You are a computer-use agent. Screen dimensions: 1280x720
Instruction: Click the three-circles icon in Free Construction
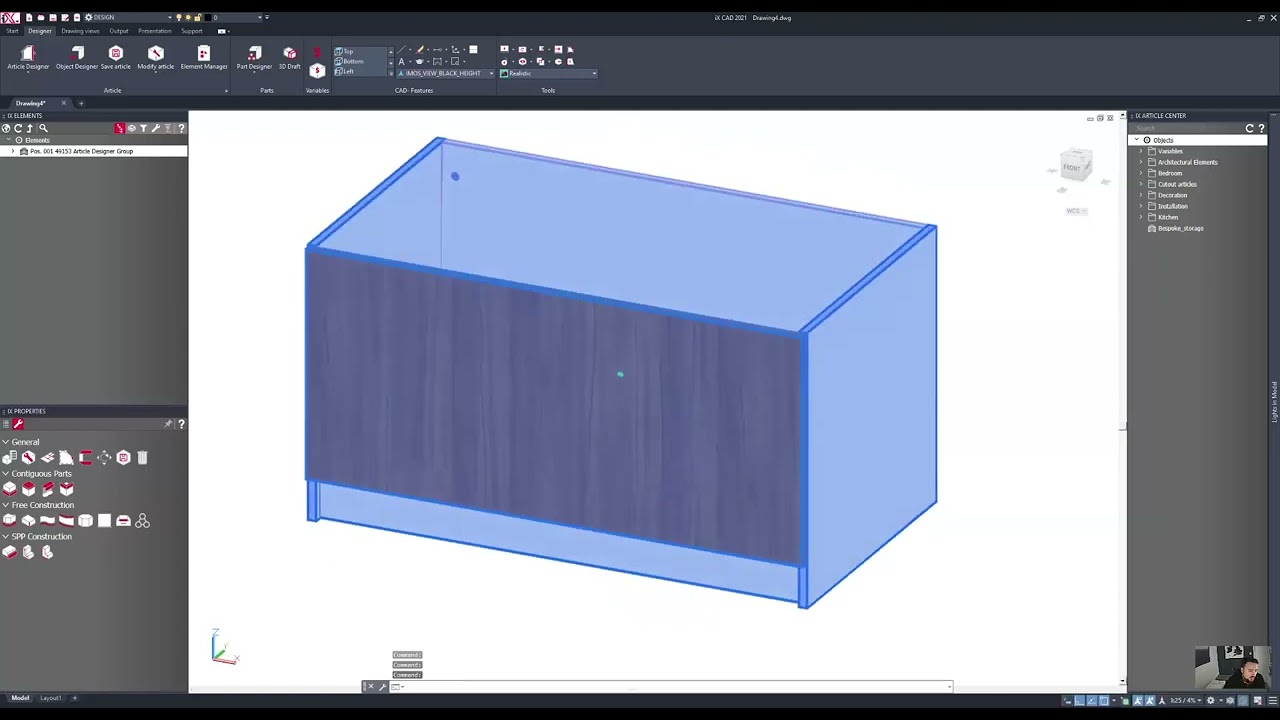tap(142, 521)
